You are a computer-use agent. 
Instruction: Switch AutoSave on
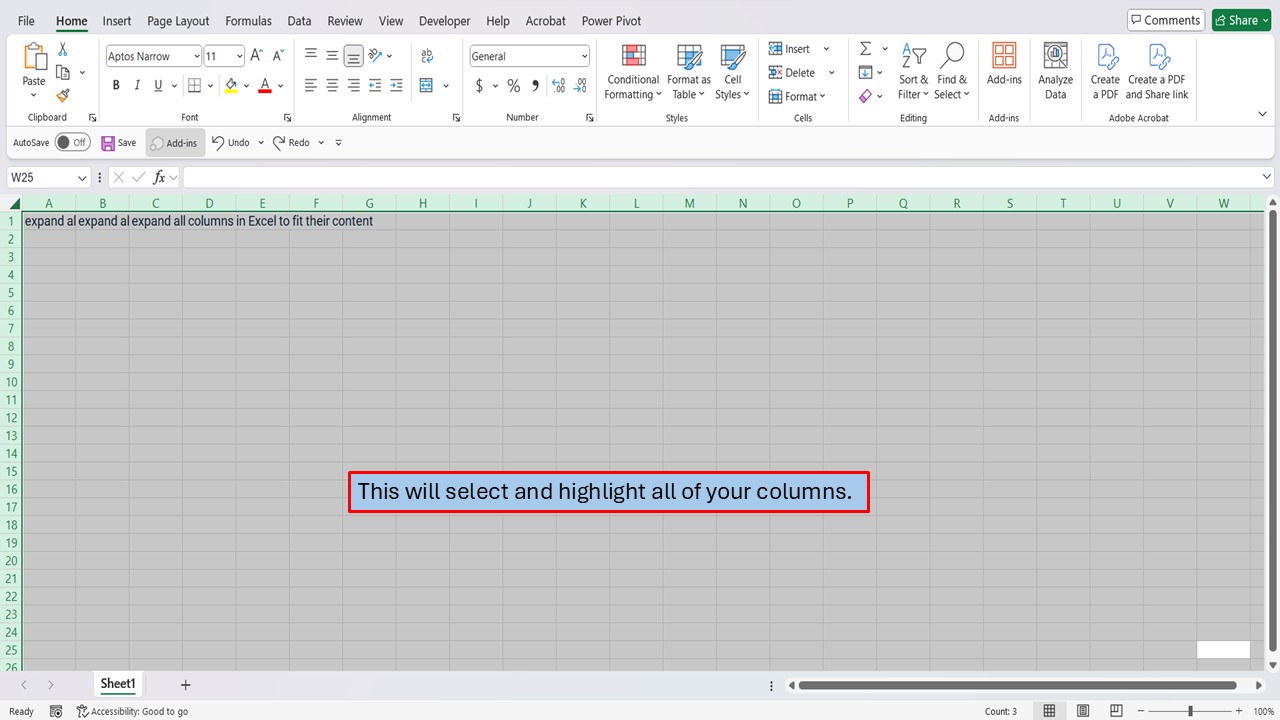click(x=72, y=142)
